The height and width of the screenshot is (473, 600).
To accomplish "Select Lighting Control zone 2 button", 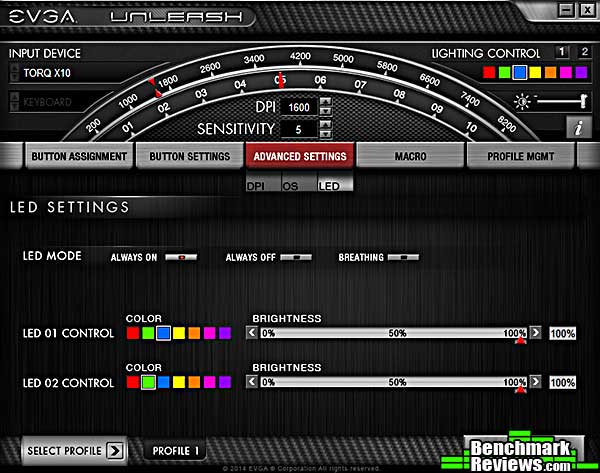I will [584, 52].
